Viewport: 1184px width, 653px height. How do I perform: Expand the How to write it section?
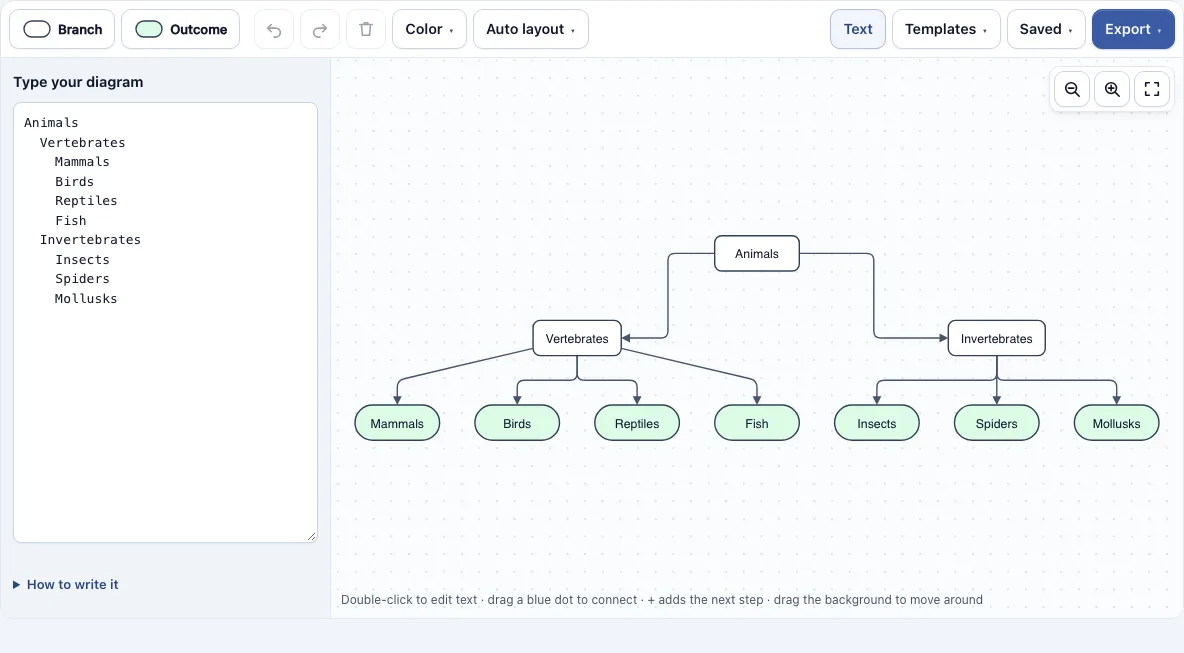pyautogui.click(x=66, y=584)
